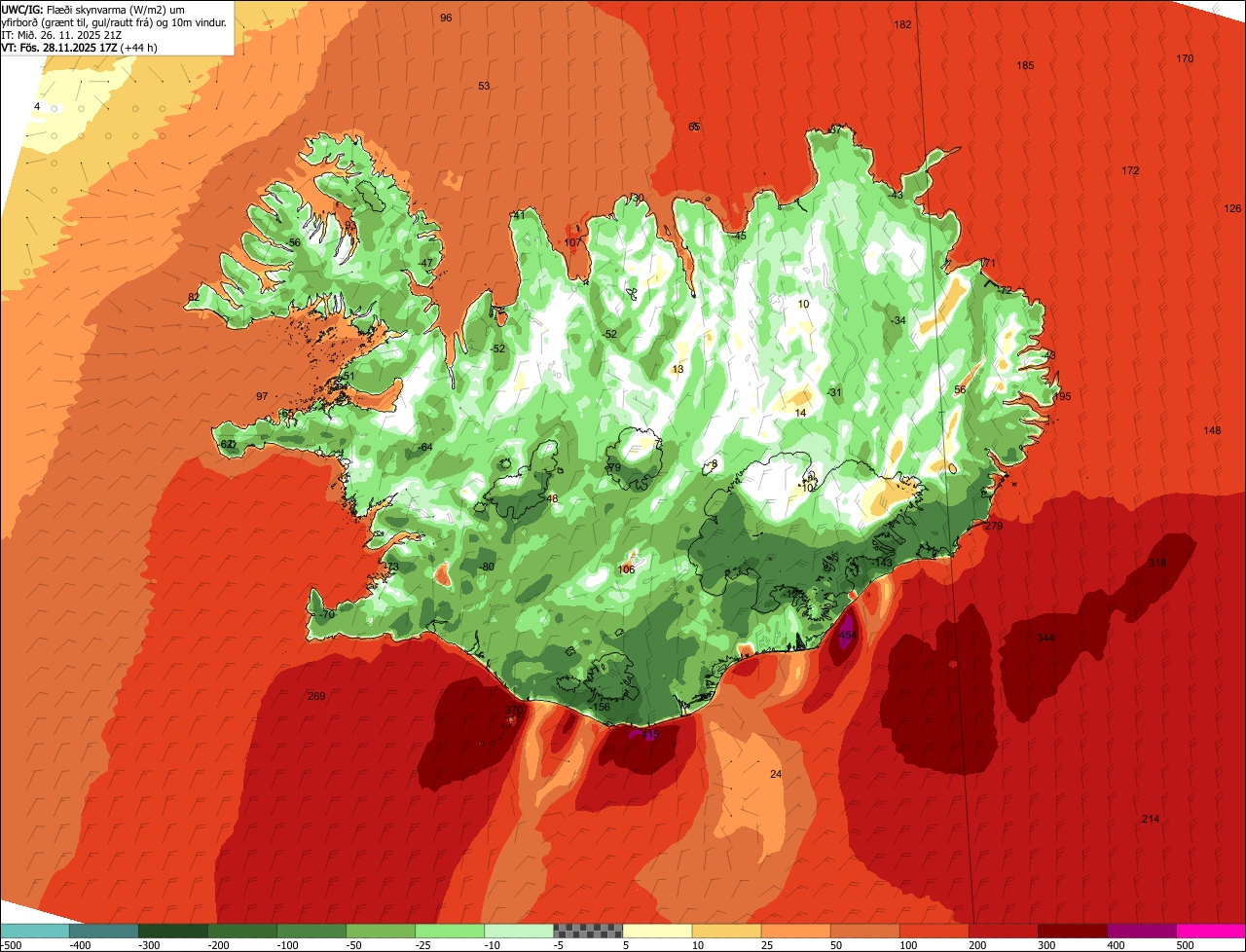Pick the orange legend swatch between 25 and 50
Viewport: 1246px width, 952px height.
click(x=795, y=931)
